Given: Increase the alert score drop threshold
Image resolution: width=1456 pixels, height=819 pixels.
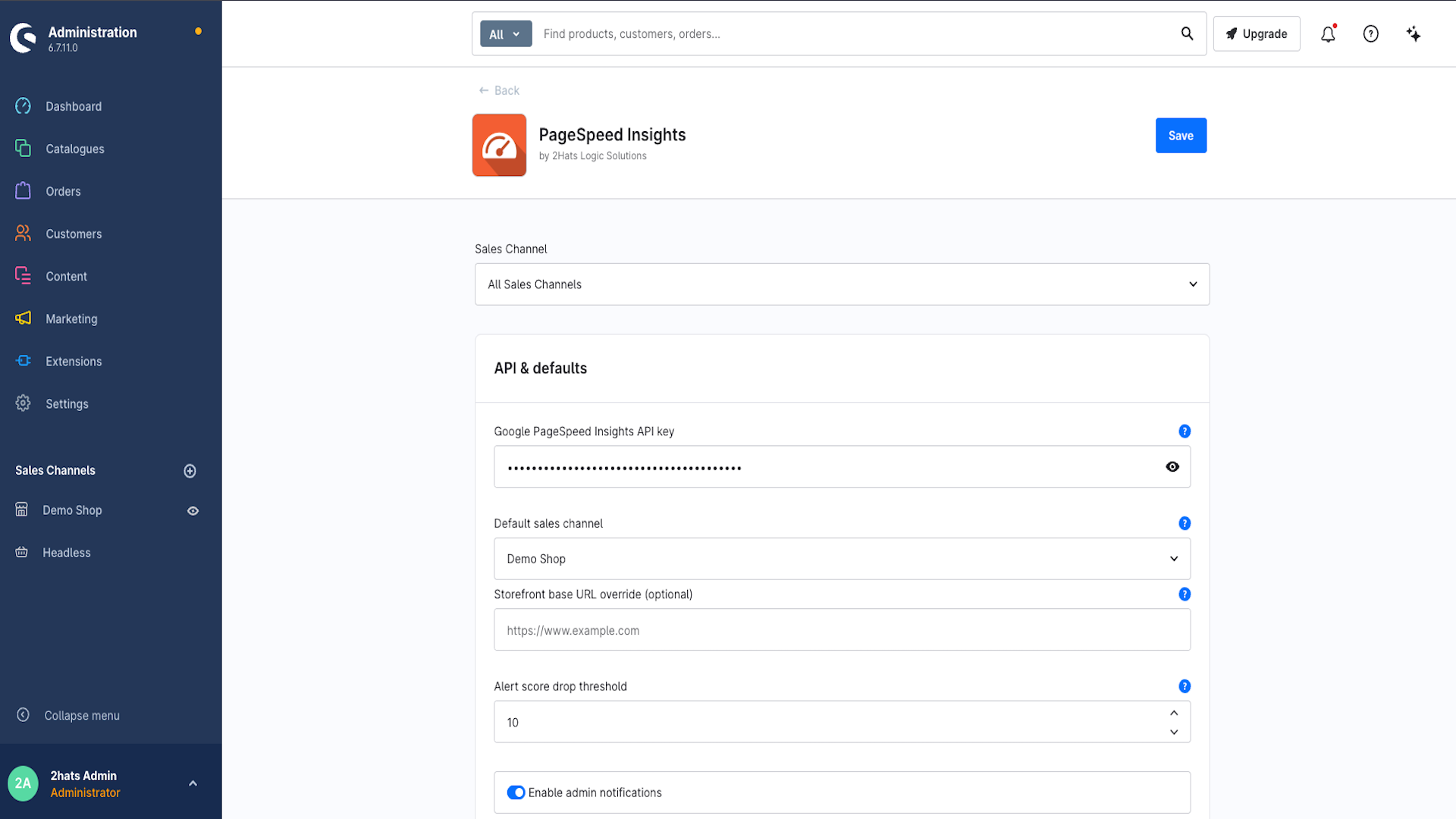Looking at the screenshot, I should [1174, 713].
